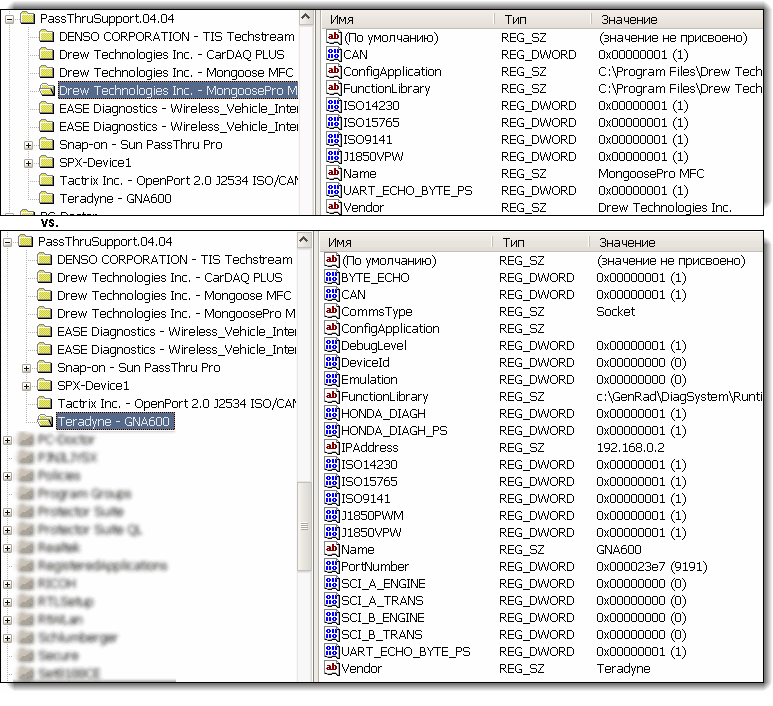Select the IPAddress string value icon

point(332,448)
